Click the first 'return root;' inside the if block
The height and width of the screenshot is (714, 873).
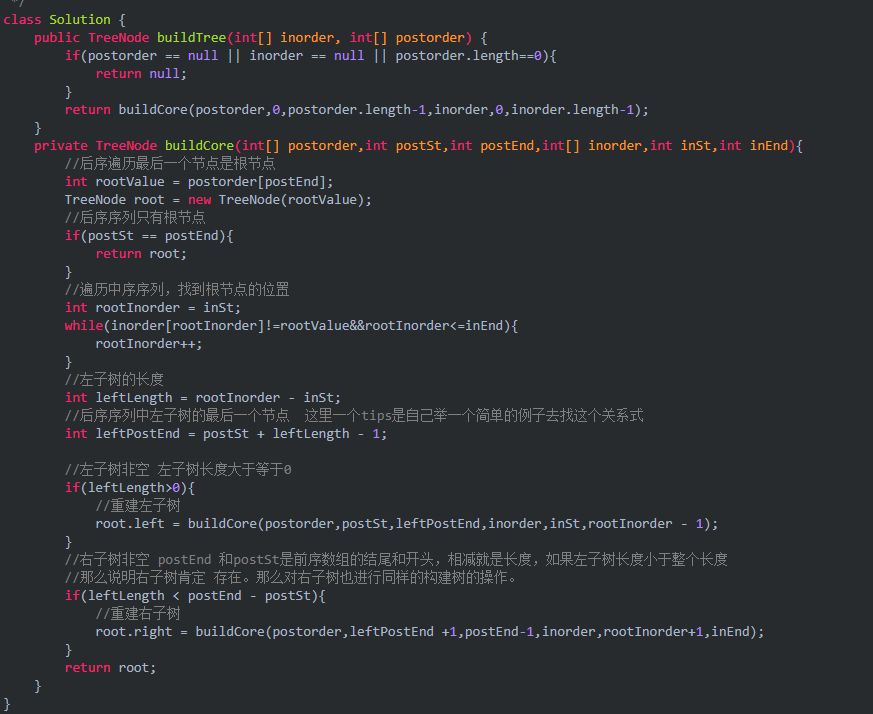(x=141, y=254)
